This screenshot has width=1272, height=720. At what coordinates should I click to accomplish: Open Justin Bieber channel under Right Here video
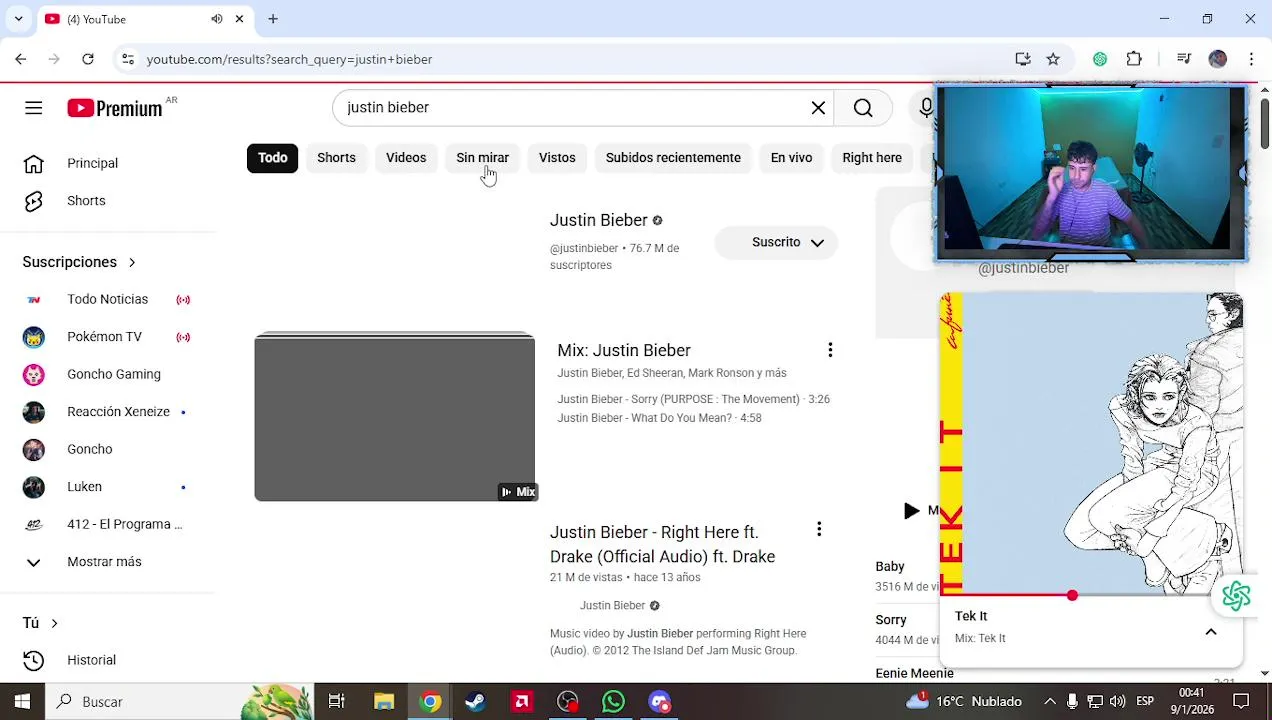pos(613,605)
